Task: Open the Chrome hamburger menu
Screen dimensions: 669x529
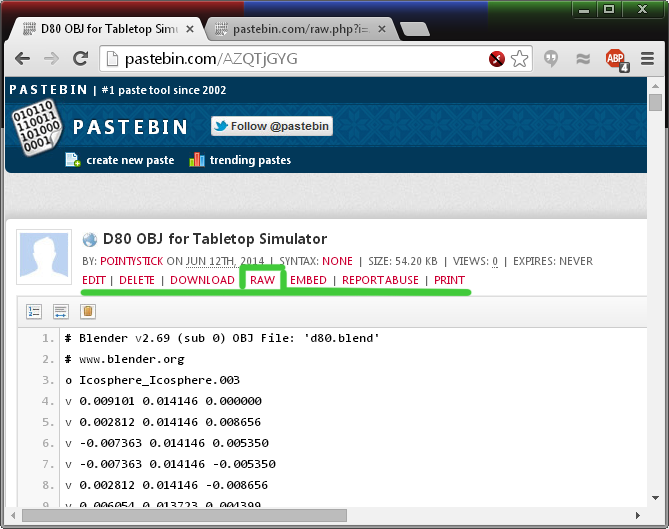Action: (x=647, y=59)
